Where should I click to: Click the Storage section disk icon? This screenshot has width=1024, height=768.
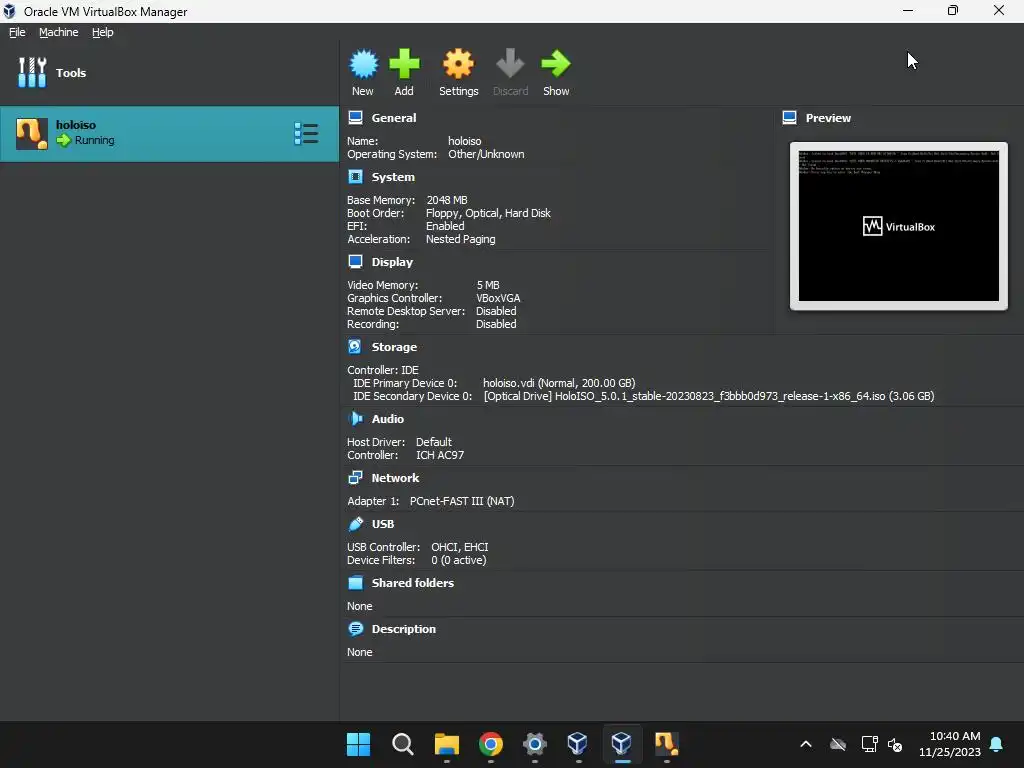[355, 346]
